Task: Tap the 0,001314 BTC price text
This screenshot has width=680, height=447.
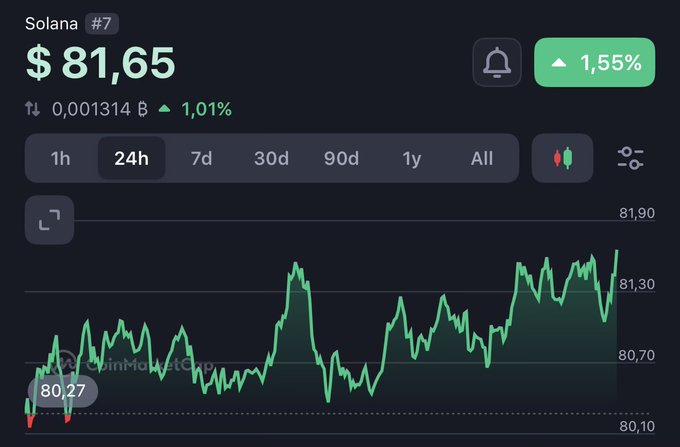Action: (100, 109)
